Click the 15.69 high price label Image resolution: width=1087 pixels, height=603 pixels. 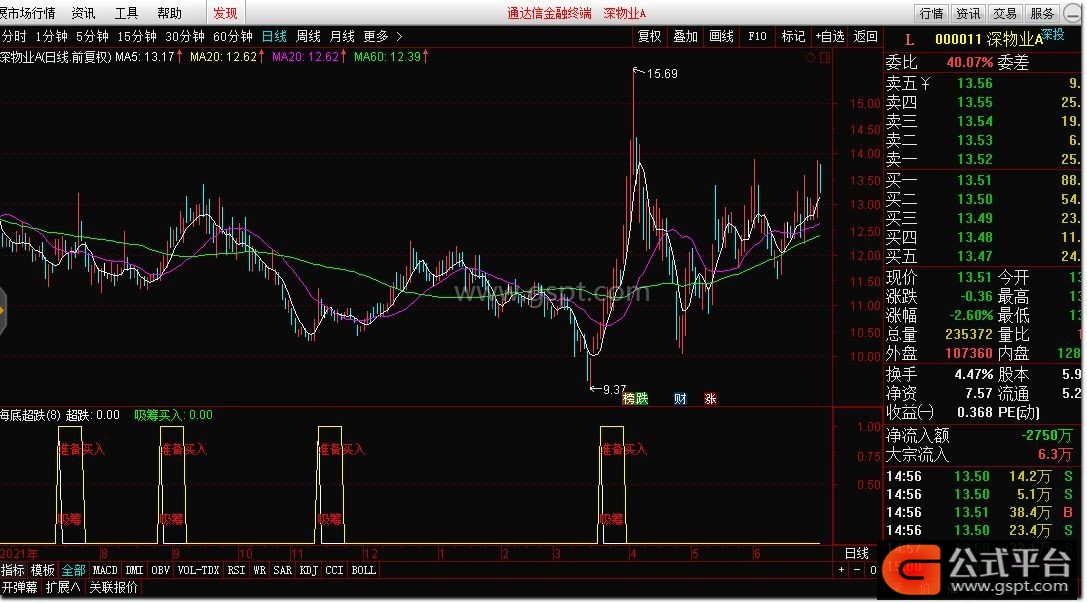pyautogui.click(x=662, y=73)
